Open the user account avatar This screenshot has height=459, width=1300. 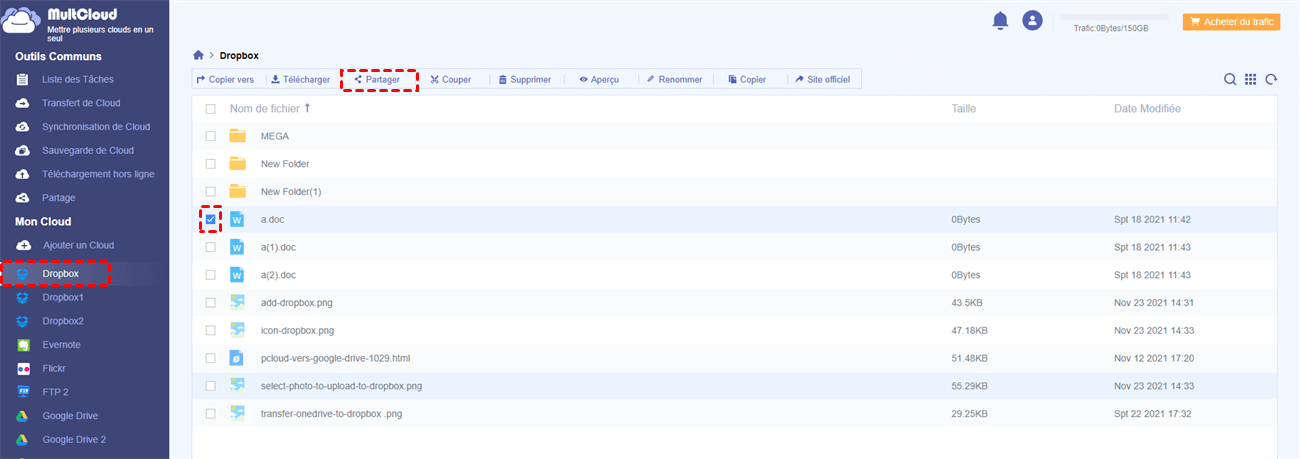1032,20
